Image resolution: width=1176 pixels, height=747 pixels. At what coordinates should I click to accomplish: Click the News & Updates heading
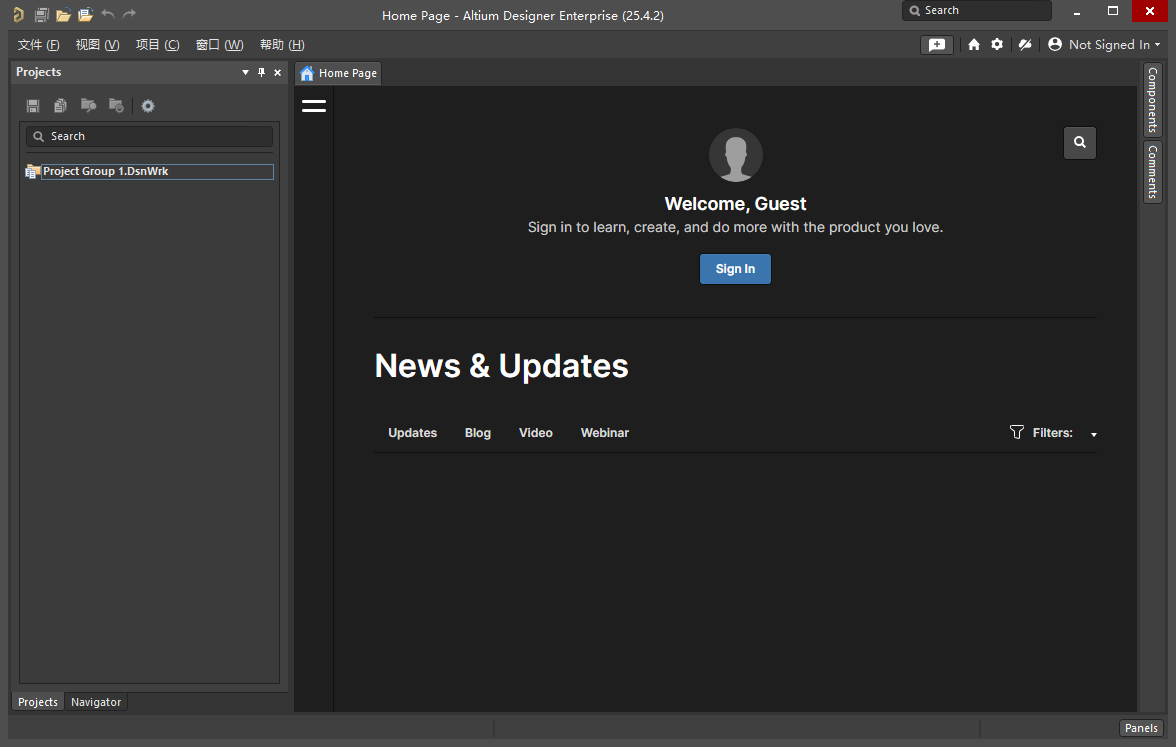[501, 366]
